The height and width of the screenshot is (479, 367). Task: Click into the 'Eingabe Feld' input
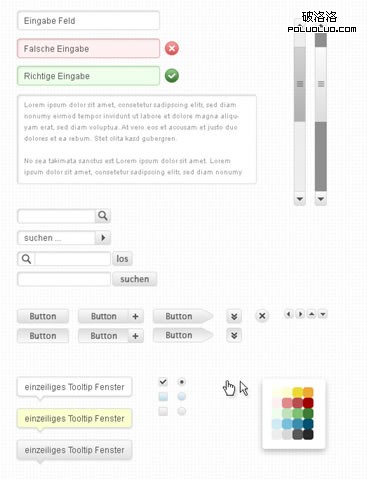pyautogui.click(x=88, y=21)
